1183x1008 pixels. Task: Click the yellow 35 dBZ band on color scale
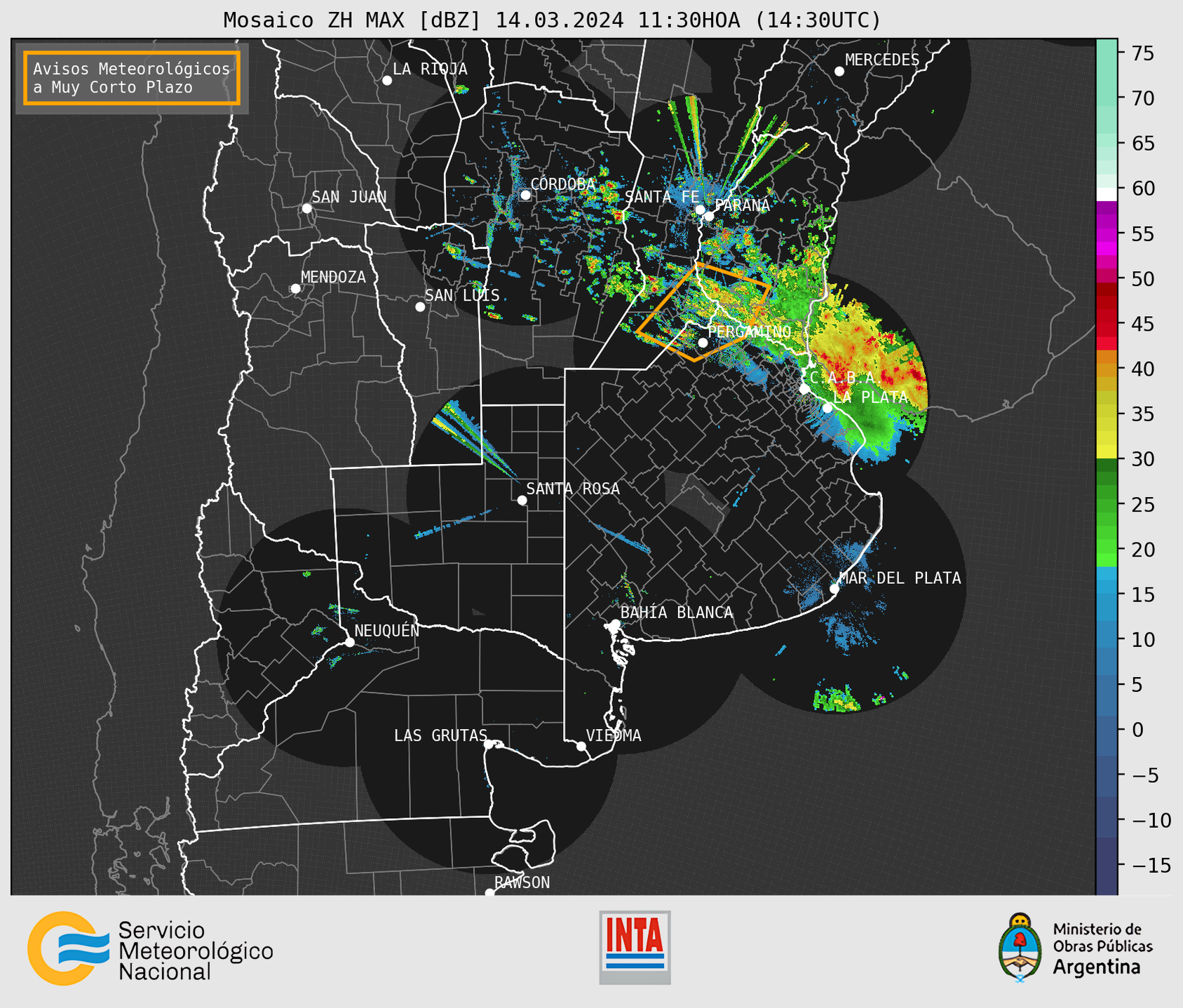1107,414
